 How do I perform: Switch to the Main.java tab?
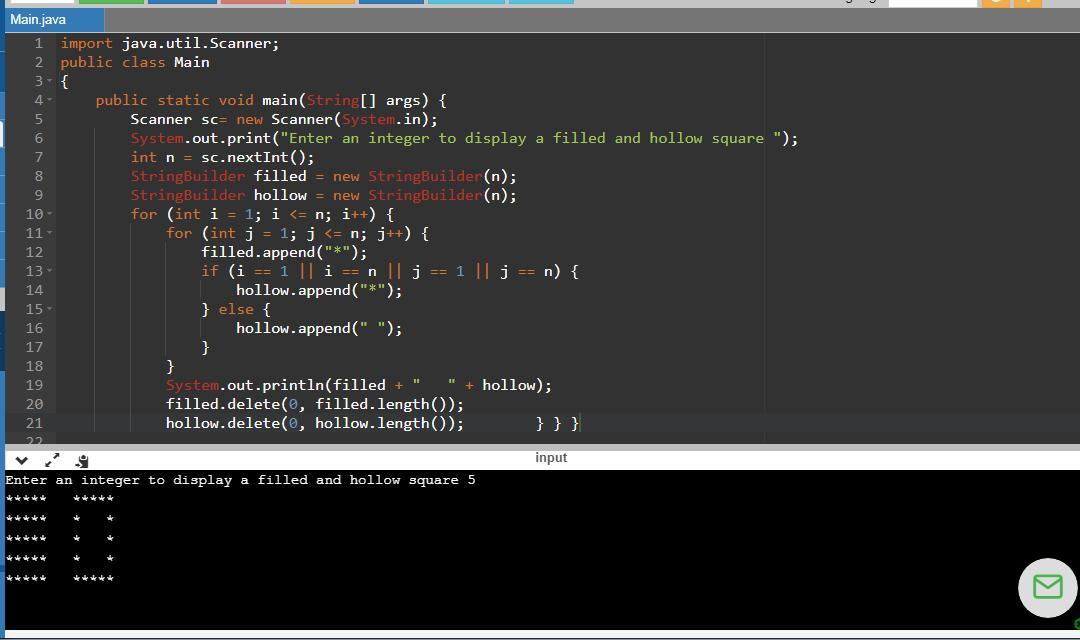coord(38,19)
